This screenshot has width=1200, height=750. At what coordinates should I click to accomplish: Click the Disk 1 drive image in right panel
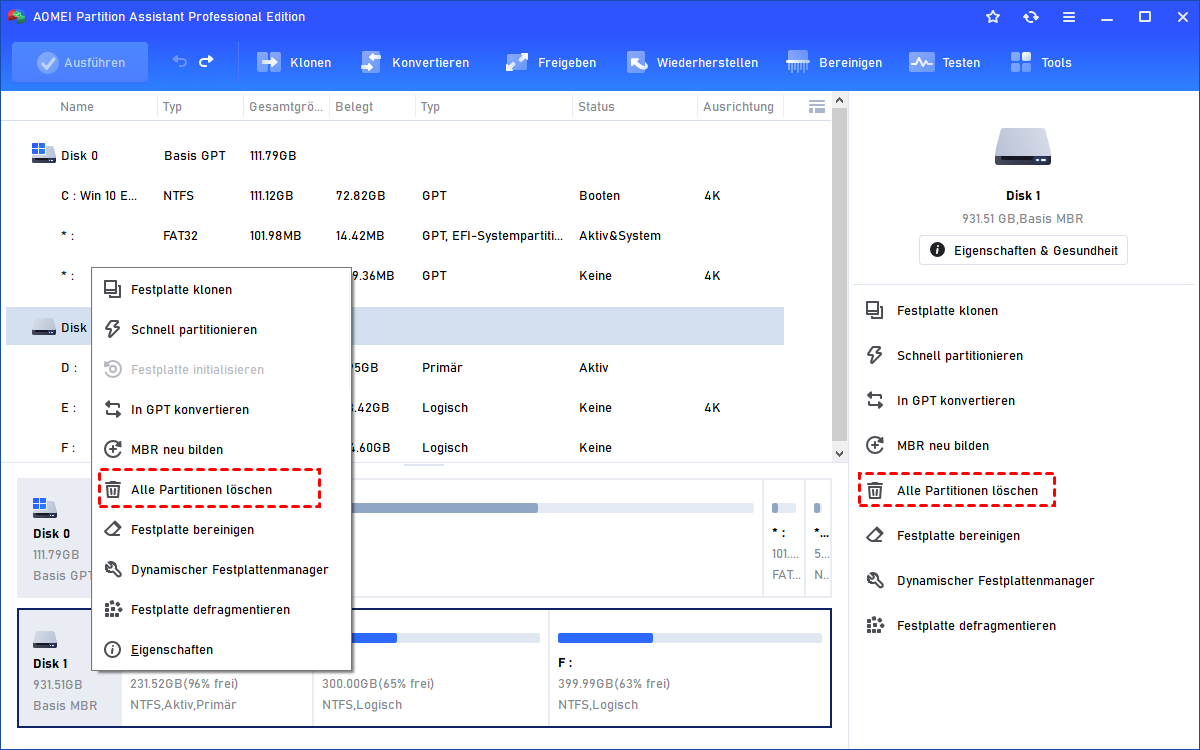pyautogui.click(x=1023, y=146)
